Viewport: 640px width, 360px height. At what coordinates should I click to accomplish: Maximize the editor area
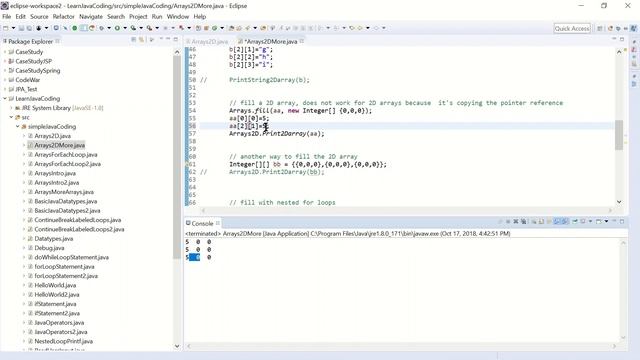622,39
